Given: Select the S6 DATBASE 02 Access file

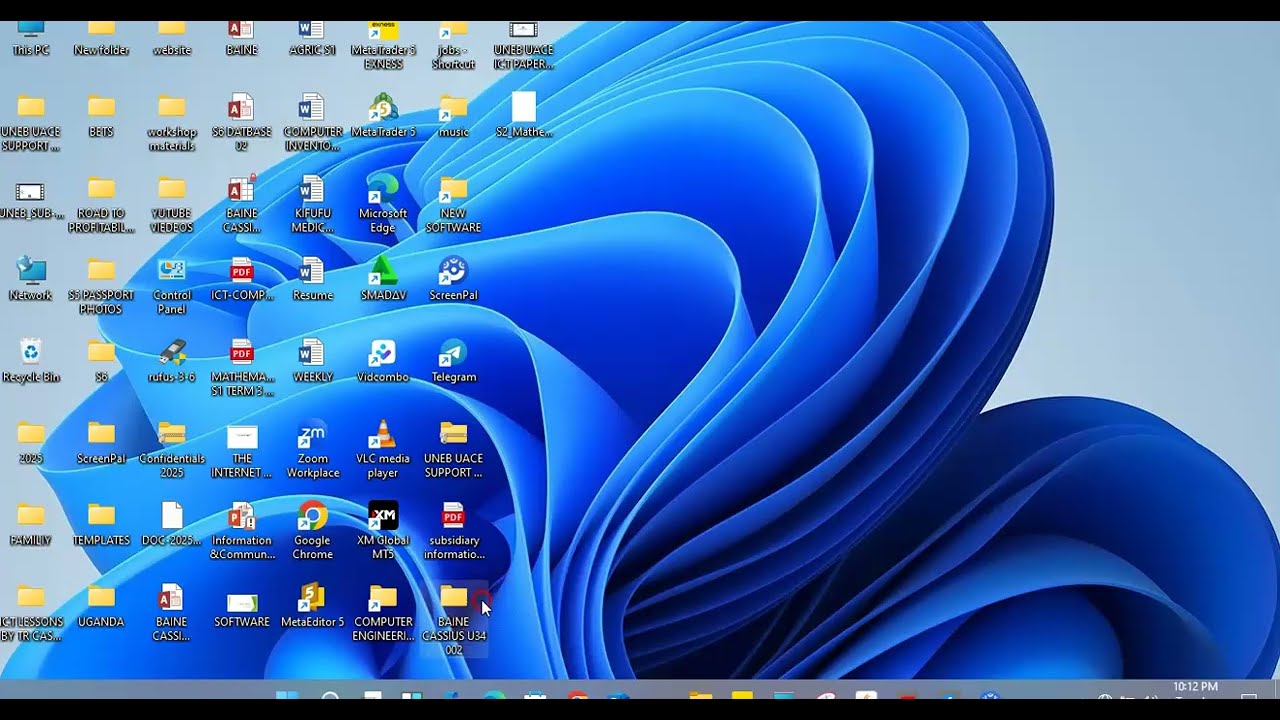Looking at the screenshot, I should [x=242, y=123].
